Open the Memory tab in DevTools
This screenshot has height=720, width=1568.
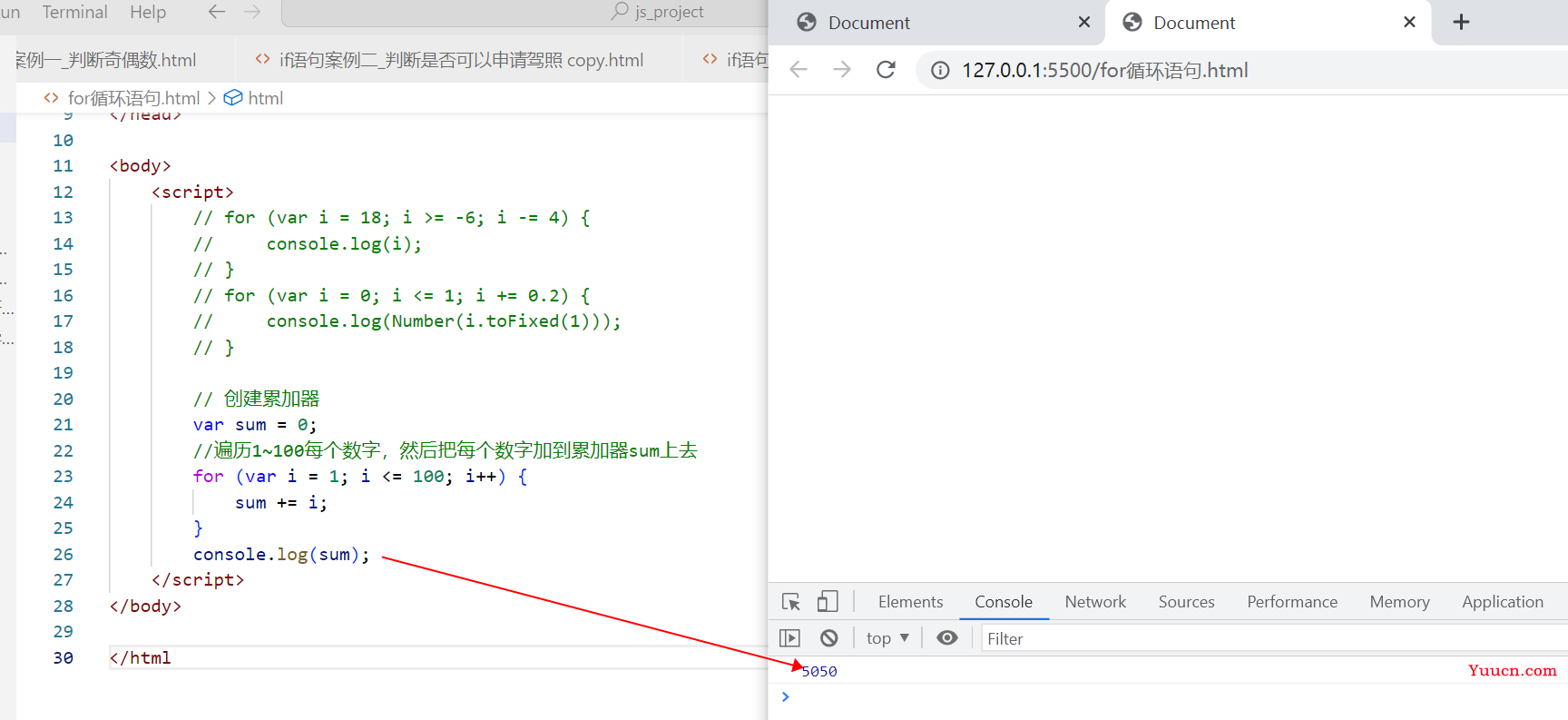pyautogui.click(x=1399, y=602)
